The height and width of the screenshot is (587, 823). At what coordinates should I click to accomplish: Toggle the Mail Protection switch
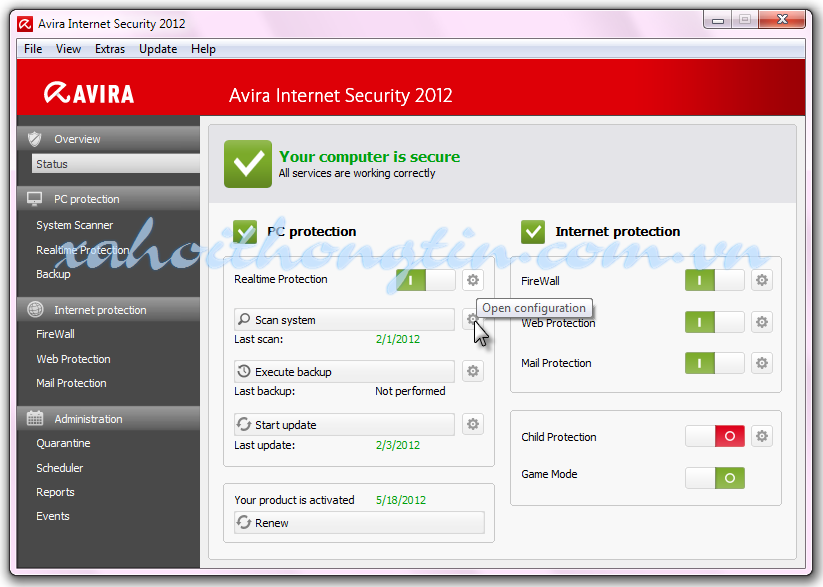pyautogui.click(x=714, y=363)
